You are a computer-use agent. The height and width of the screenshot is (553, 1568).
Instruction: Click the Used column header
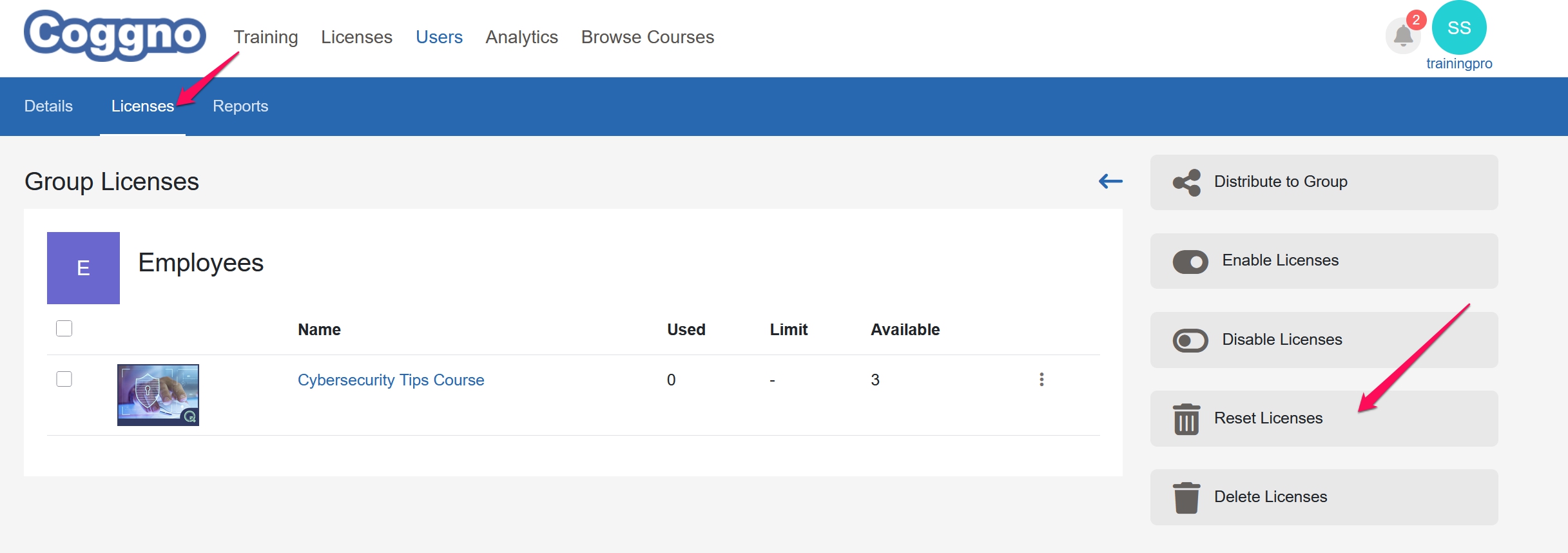click(686, 330)
